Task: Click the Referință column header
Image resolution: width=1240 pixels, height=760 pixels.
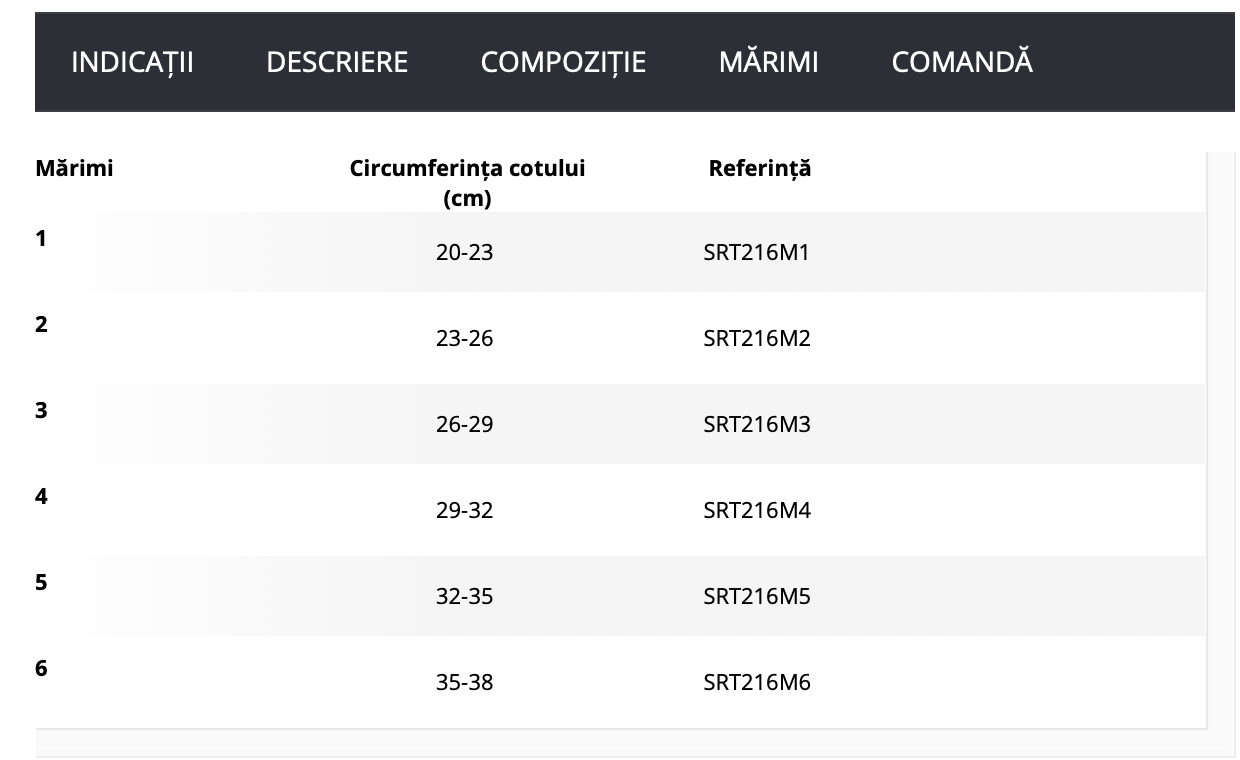Action: (759, 169)
